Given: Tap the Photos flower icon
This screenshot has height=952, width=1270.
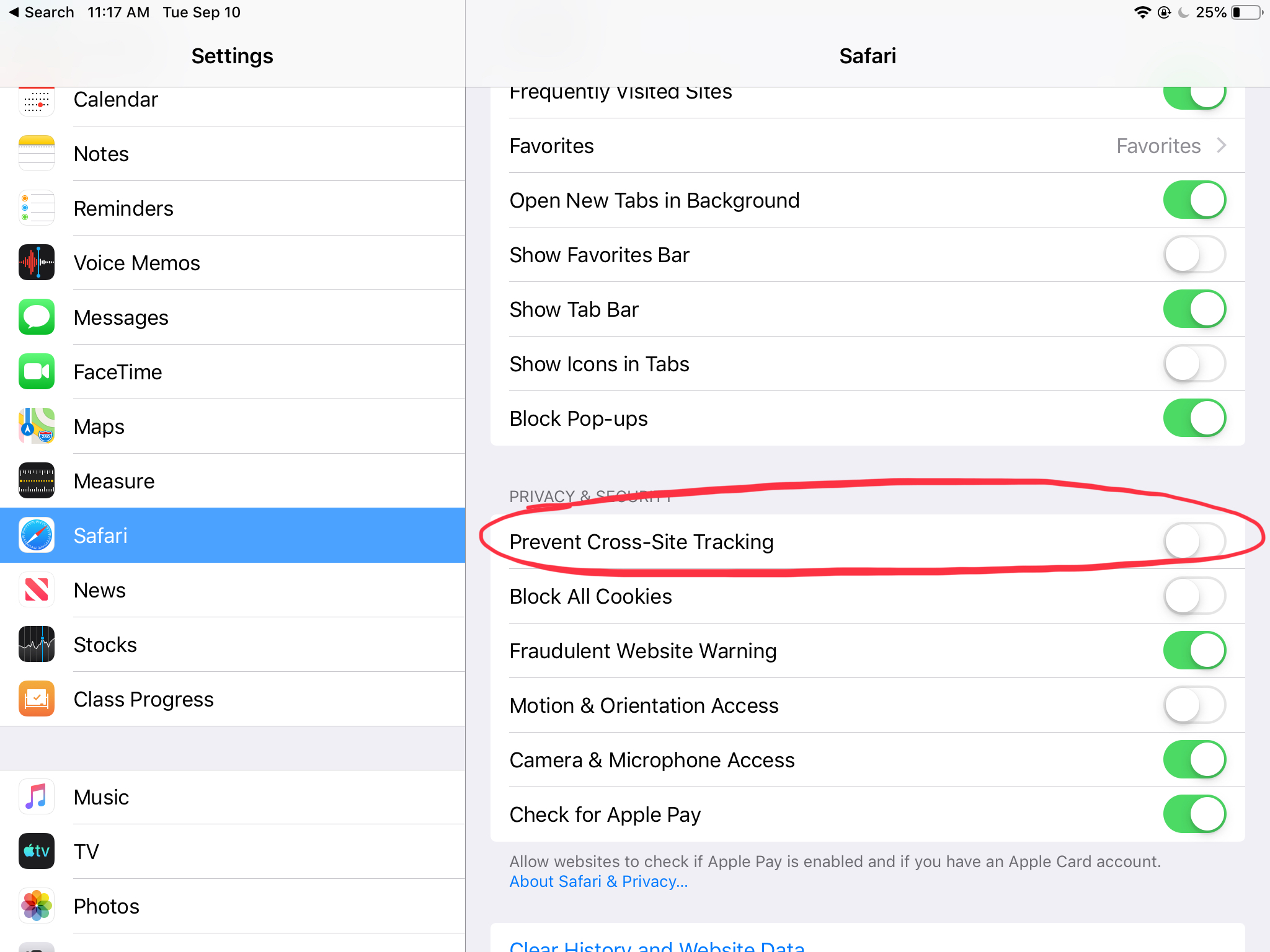Looking at the screenshot, I should point(37,906).
